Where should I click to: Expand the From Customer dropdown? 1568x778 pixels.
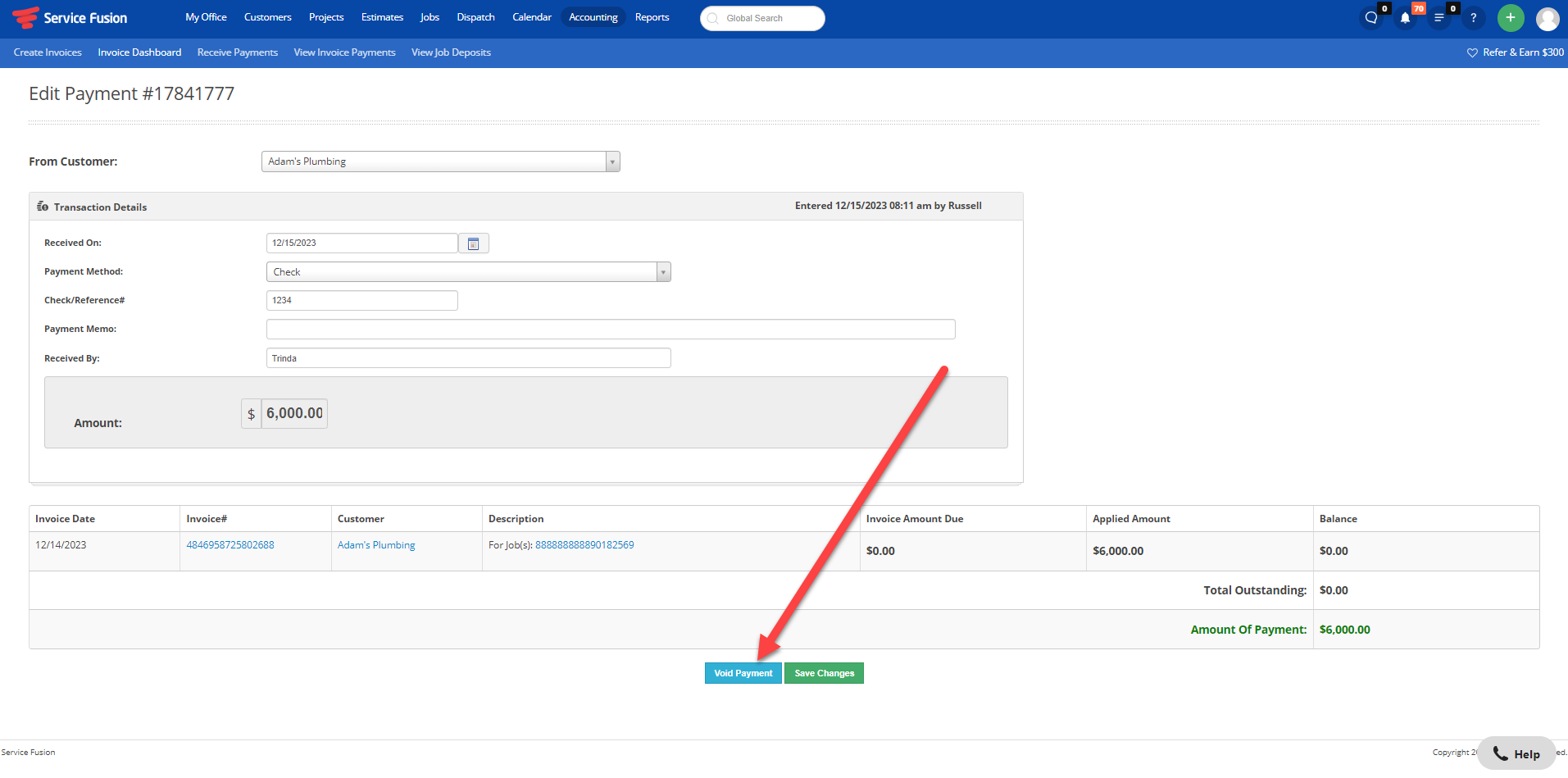[612, 162]
